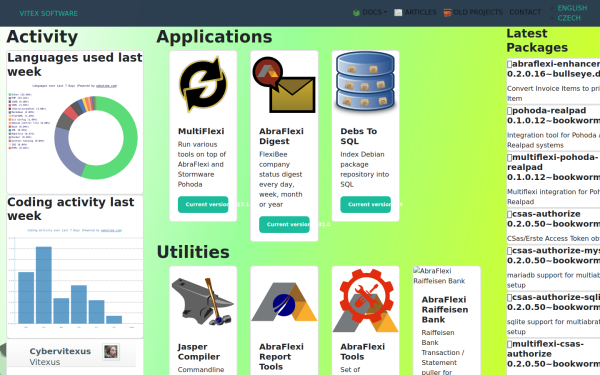600x375 pixels.
Task: Switch language to English
Action: click(572, 8)
